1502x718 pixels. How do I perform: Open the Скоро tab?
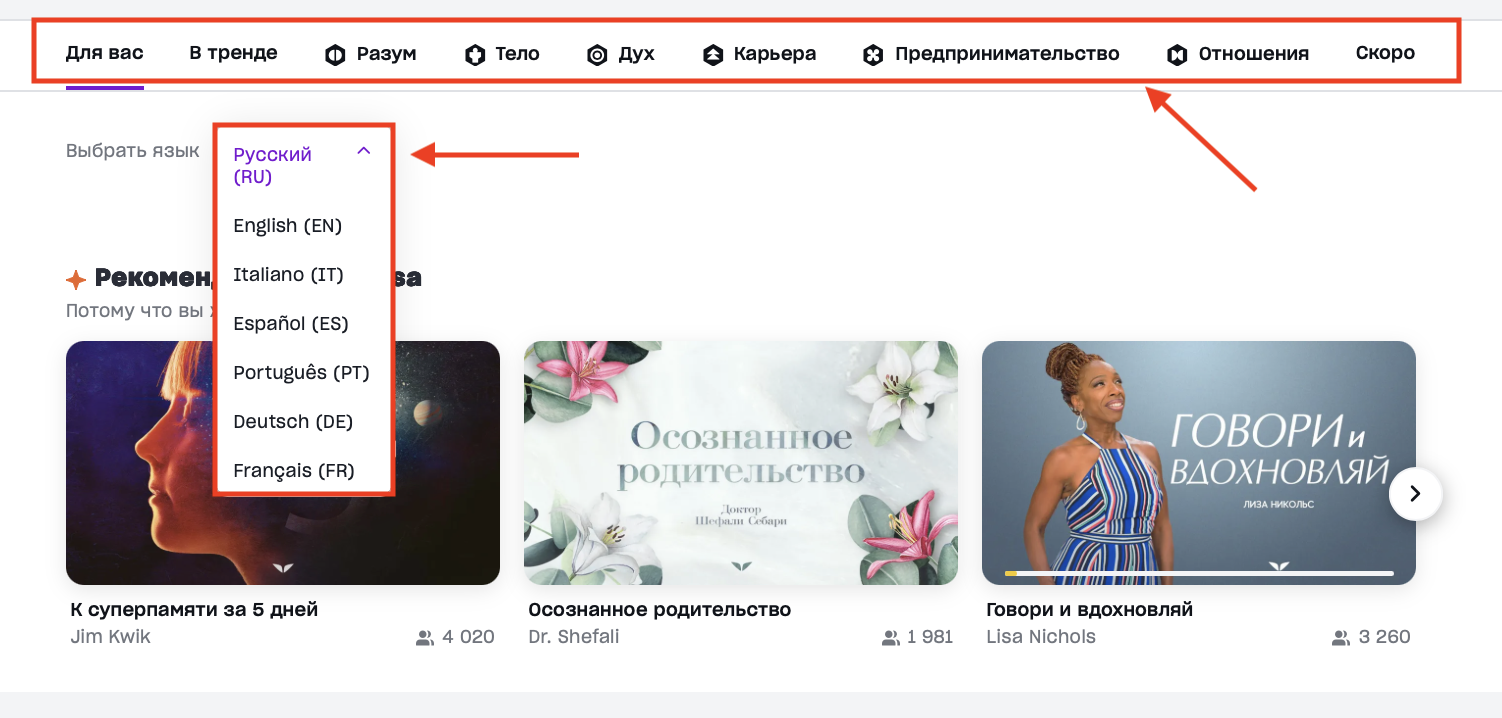point(1385,53)
